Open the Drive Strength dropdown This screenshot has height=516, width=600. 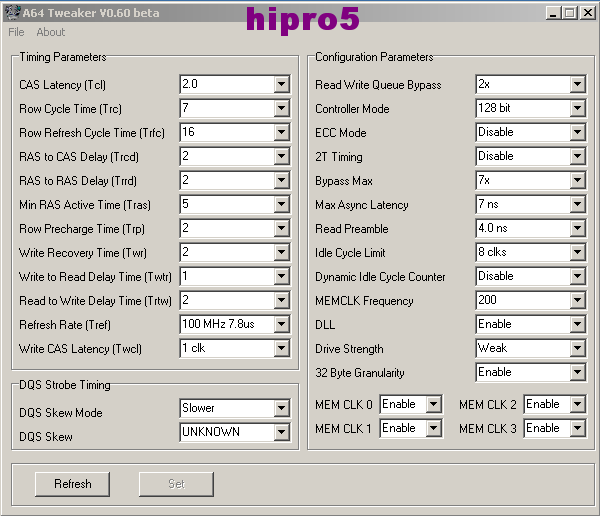pos(577,348)
